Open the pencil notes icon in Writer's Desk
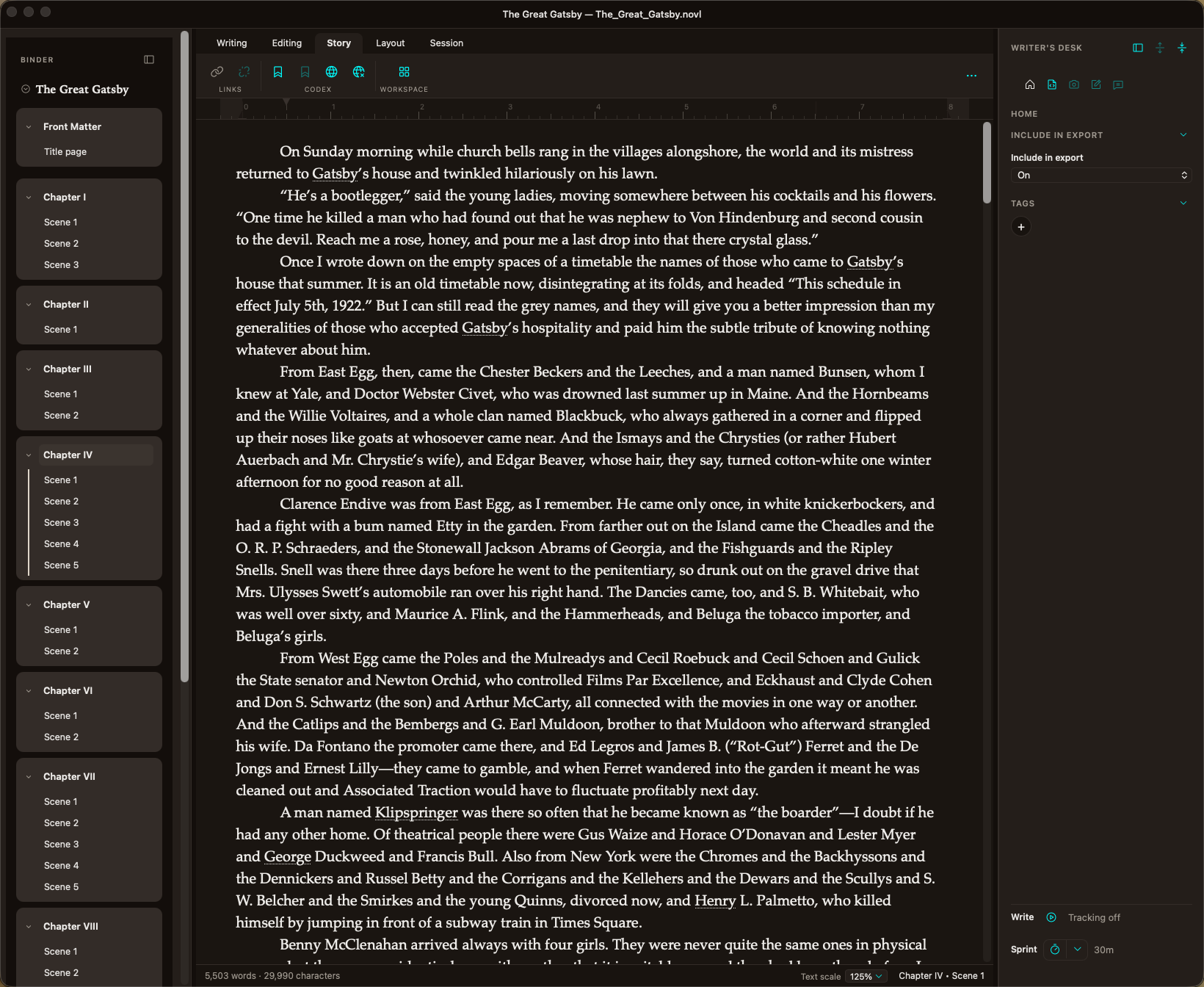This screenshot has width=1204, height=987. 1096,84
